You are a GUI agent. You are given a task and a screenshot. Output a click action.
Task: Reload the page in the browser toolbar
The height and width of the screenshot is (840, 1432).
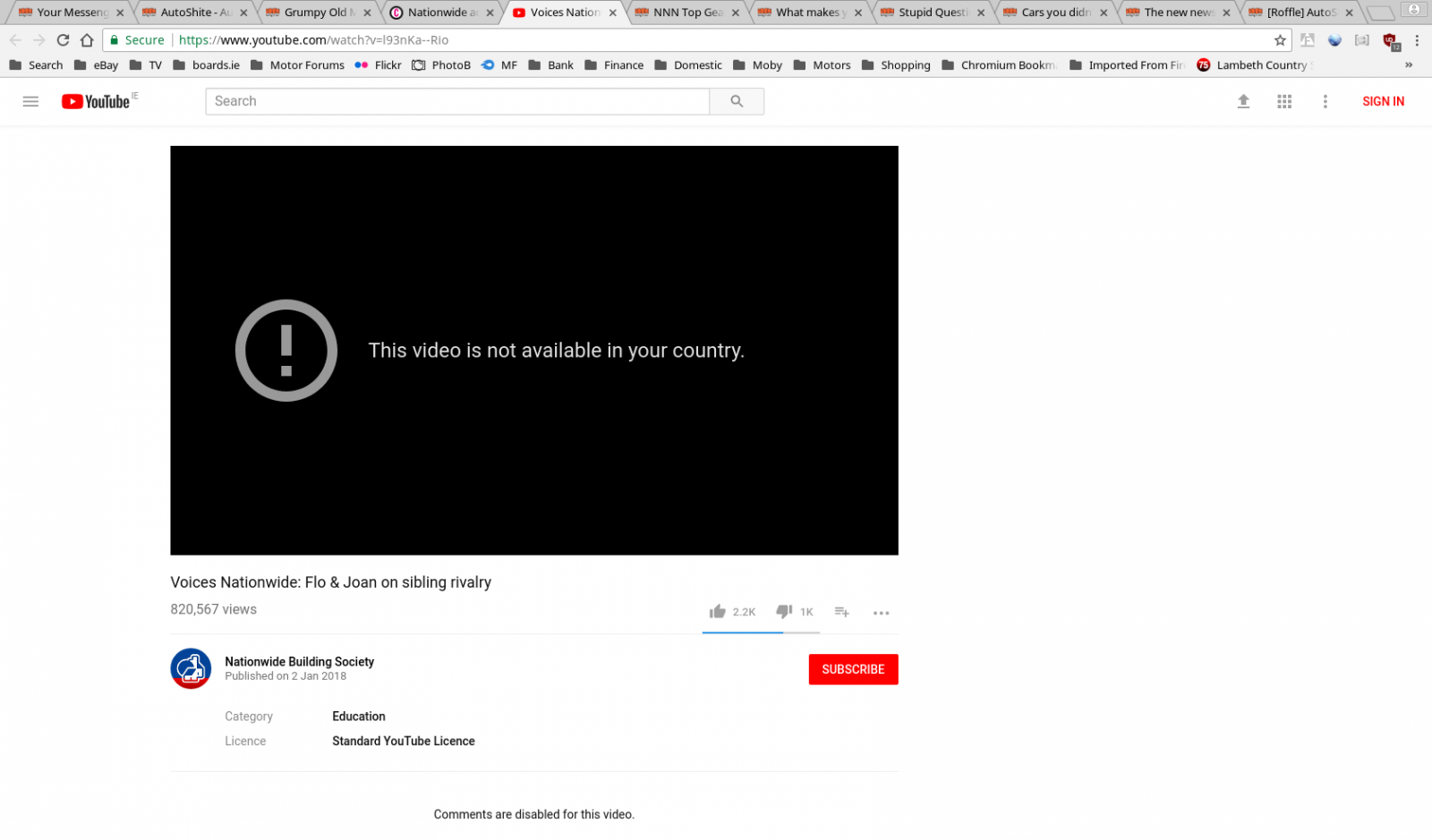[63, 40]
